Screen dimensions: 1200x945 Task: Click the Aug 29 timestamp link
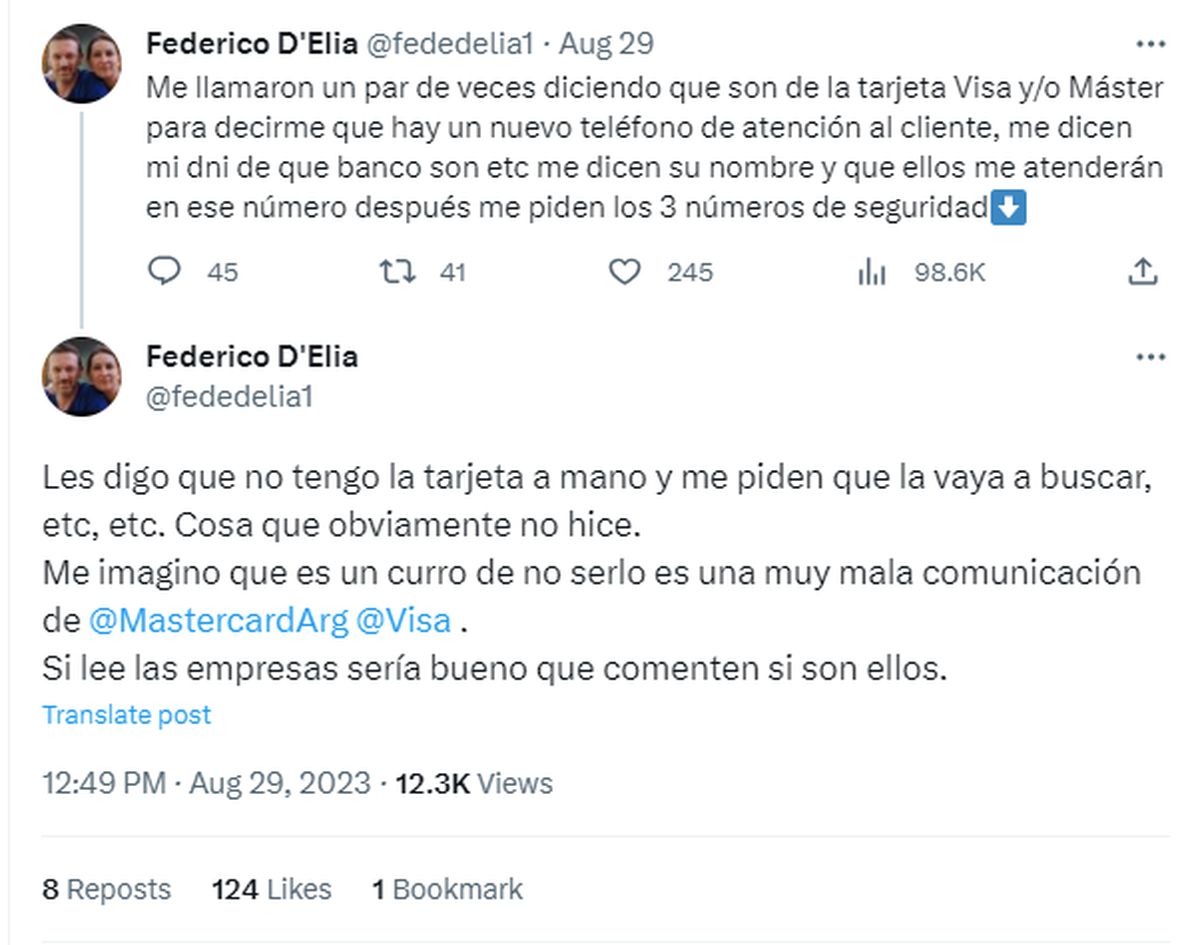pyautogui.click(x=605, y=43)
